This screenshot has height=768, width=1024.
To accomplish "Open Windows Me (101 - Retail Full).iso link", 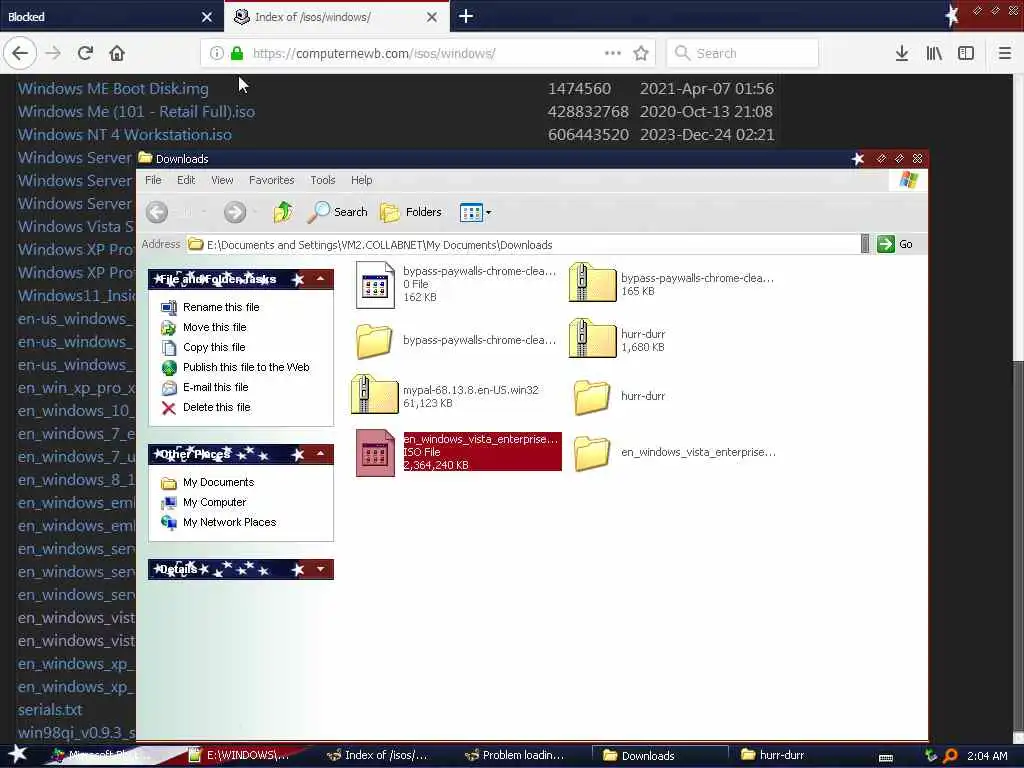I will (136, 112).
